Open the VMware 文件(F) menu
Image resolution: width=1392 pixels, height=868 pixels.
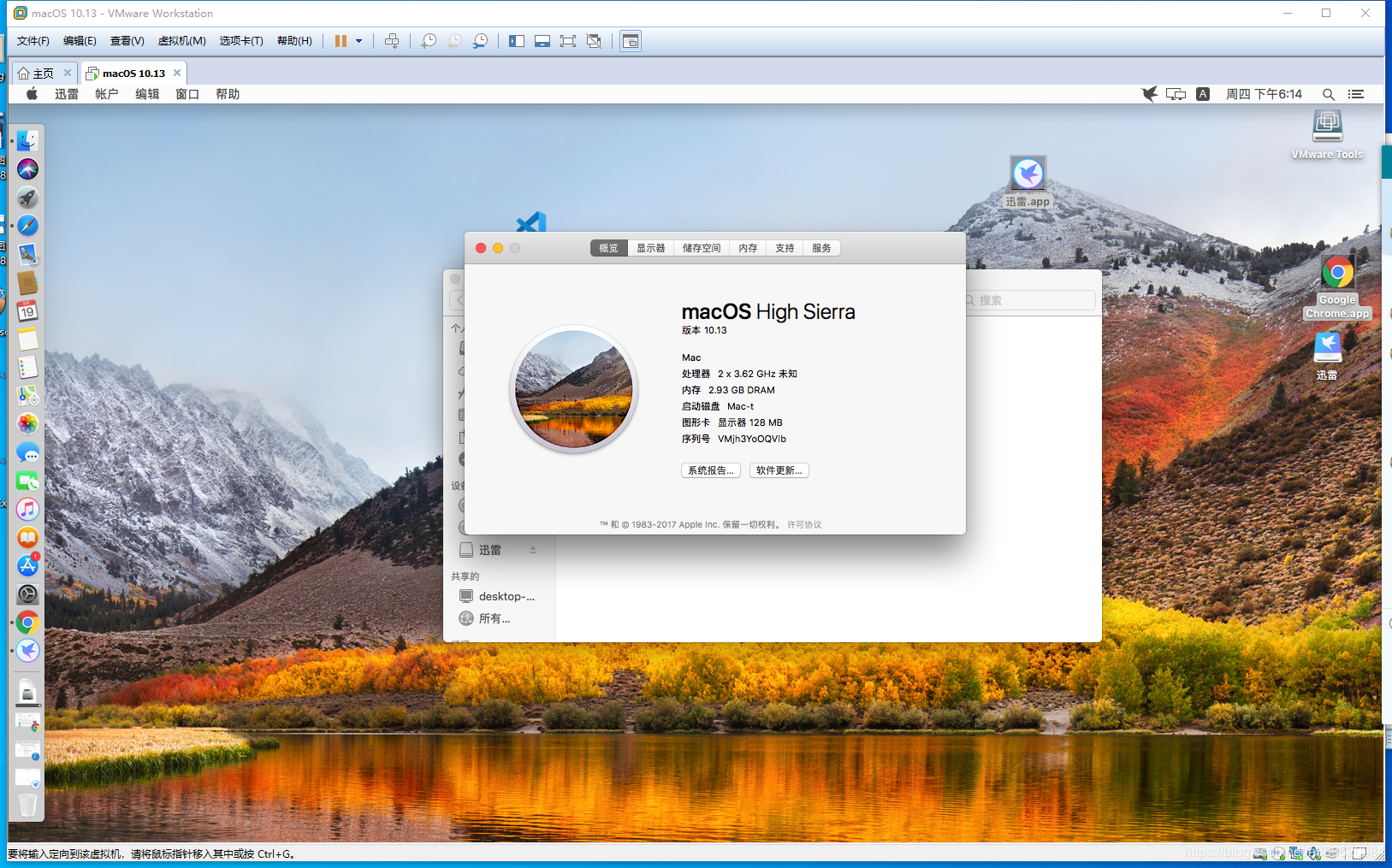33,41
